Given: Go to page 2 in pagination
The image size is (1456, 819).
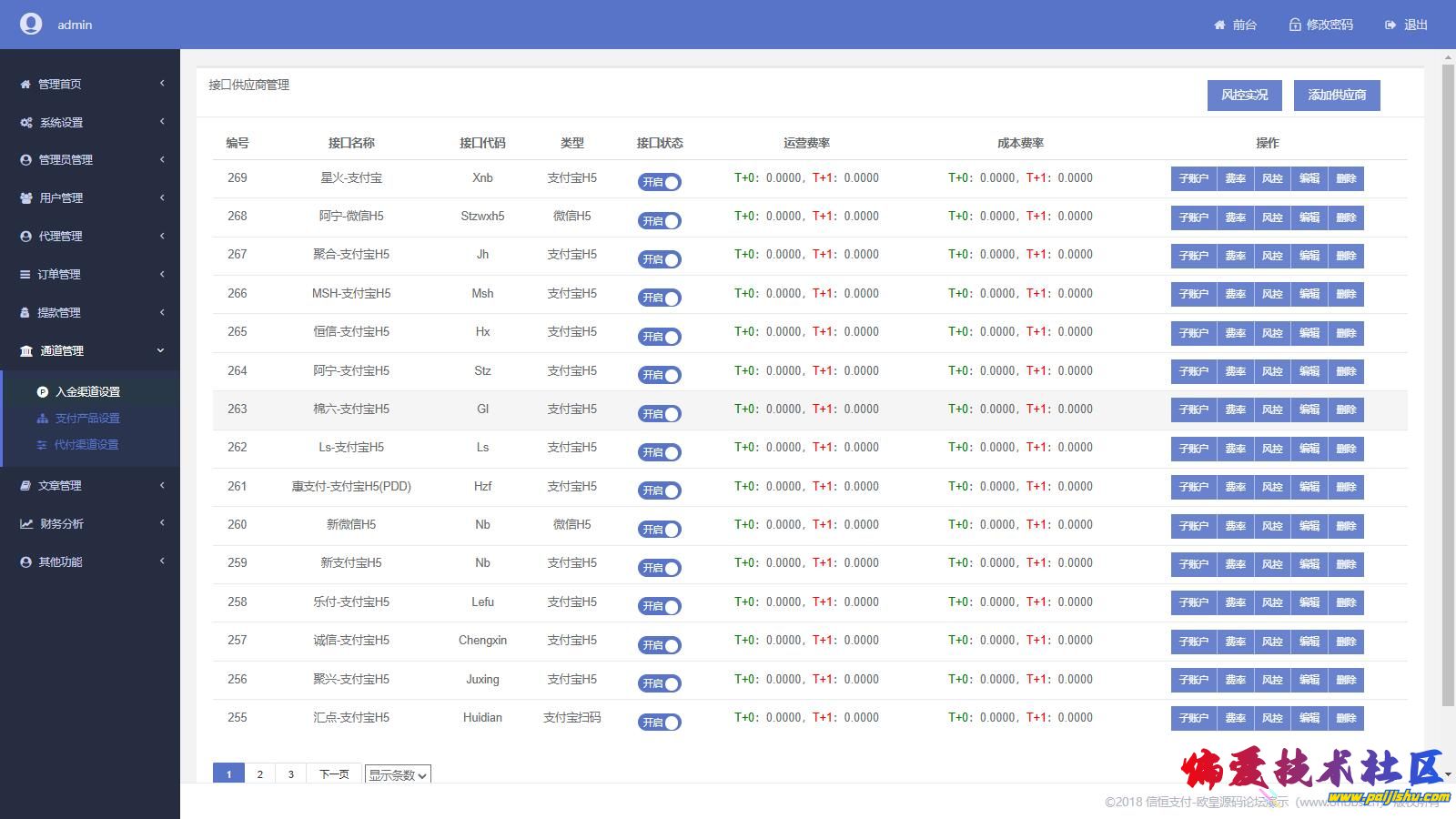Looking at the screenshot, I should (260, 774).
